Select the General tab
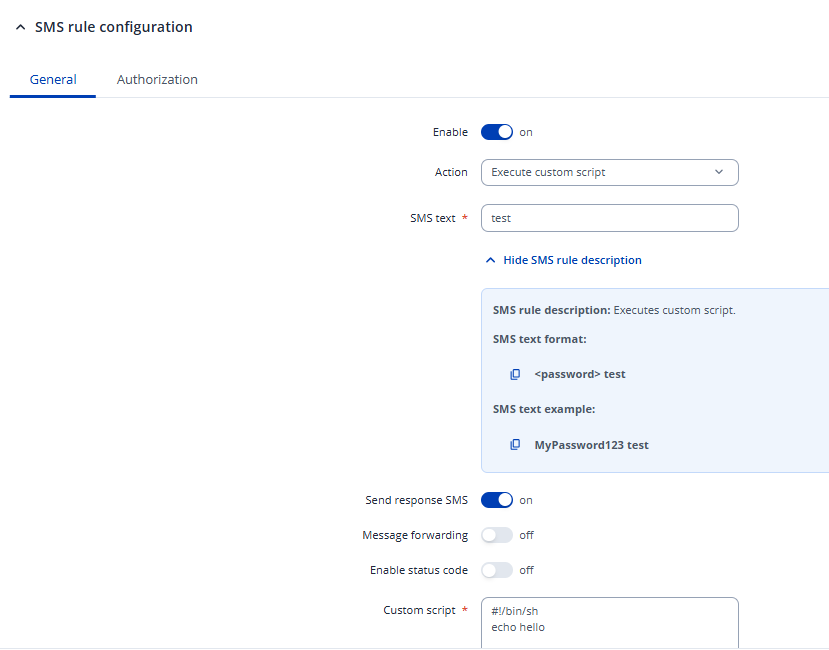 tap(53, 79)
